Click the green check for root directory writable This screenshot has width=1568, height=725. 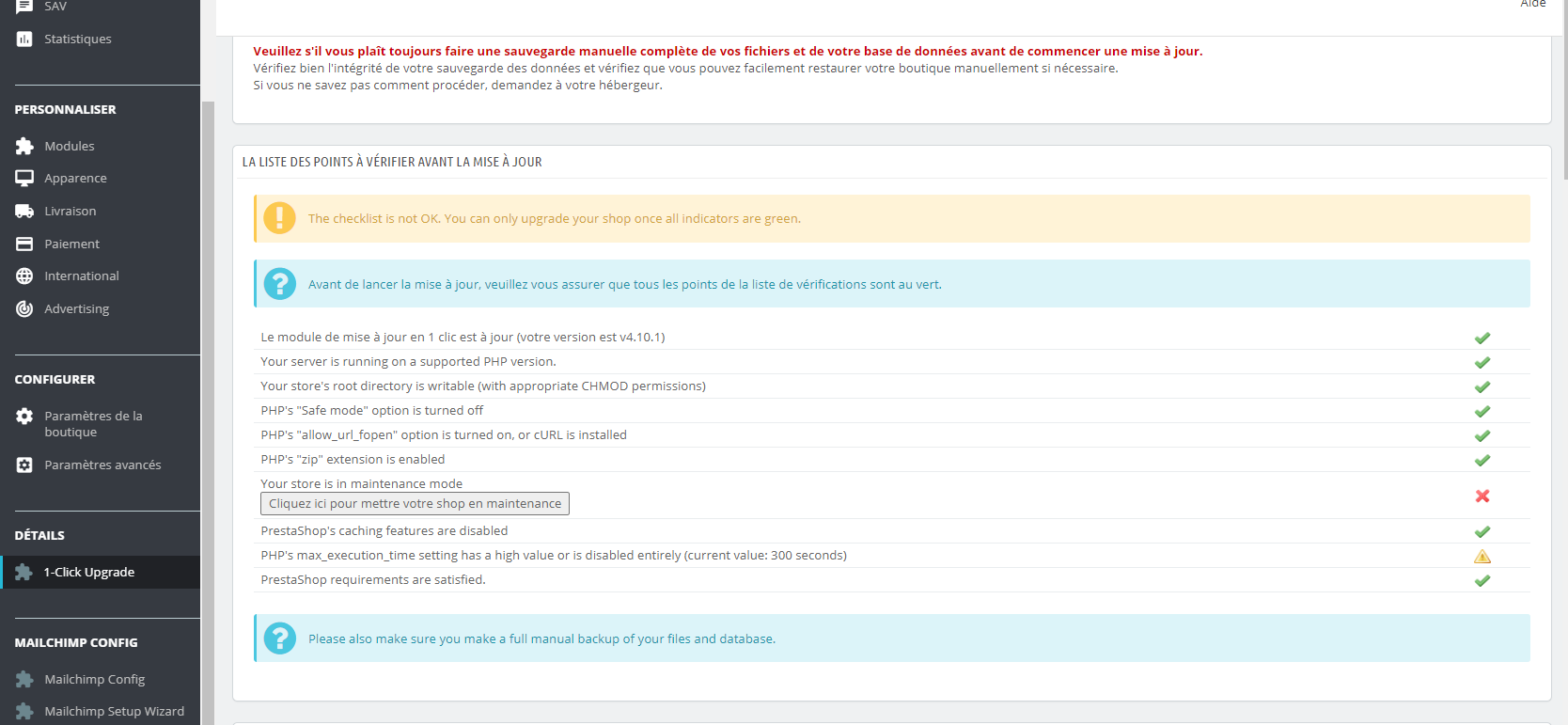[1482, 386]
